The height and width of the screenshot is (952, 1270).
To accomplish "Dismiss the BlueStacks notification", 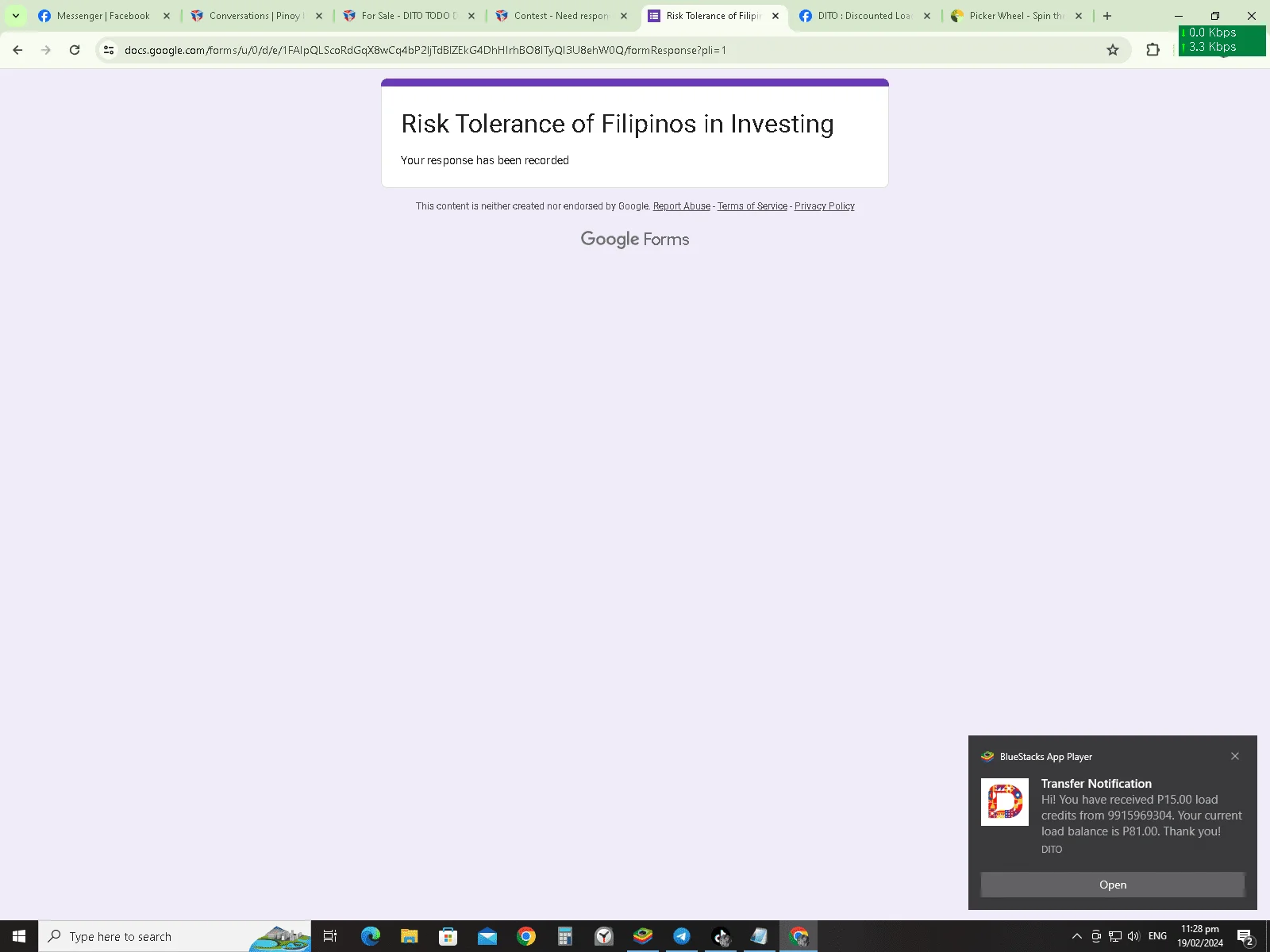I will [x=1235, y=756].
